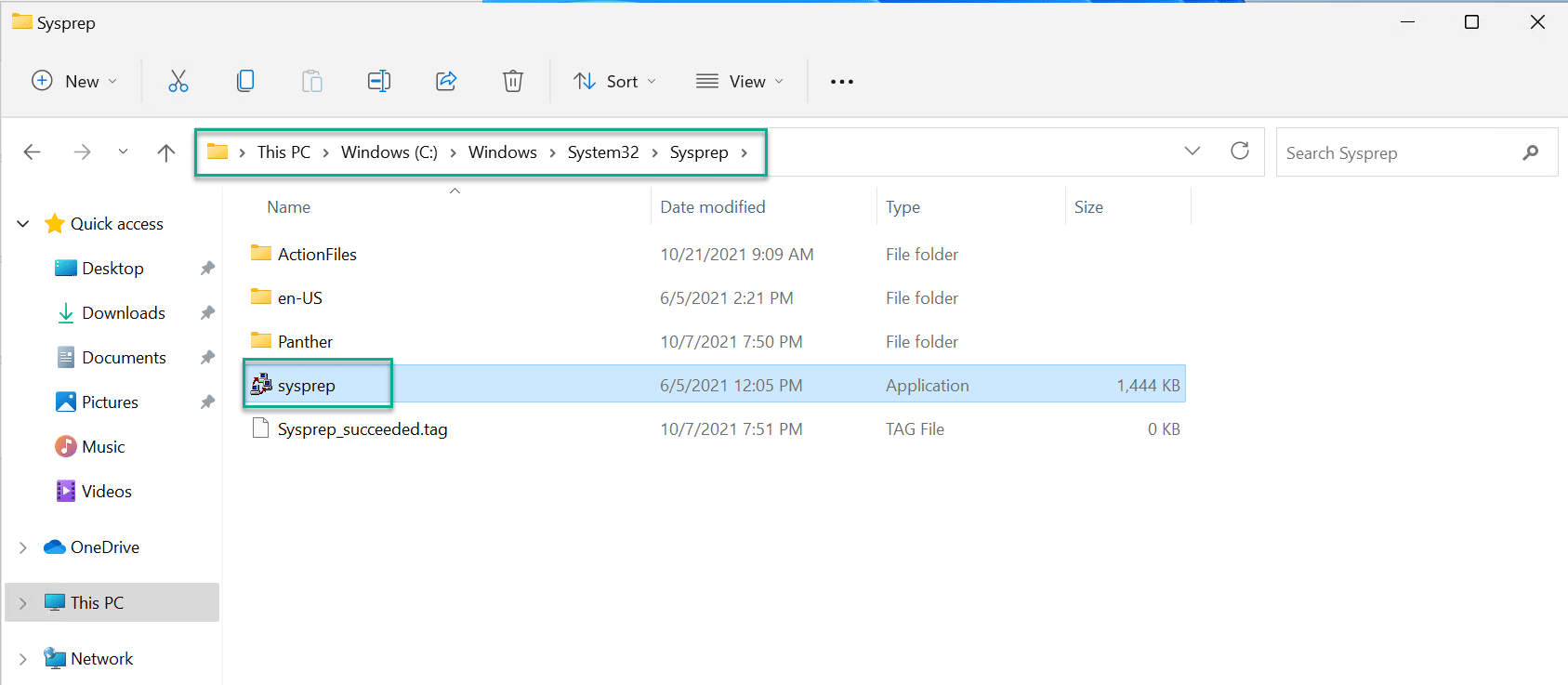The height and width of the screenshot is (685, 1568).
Task: Click the Sysprep breadcrumb segment
Action: click(x=699, y=152)
